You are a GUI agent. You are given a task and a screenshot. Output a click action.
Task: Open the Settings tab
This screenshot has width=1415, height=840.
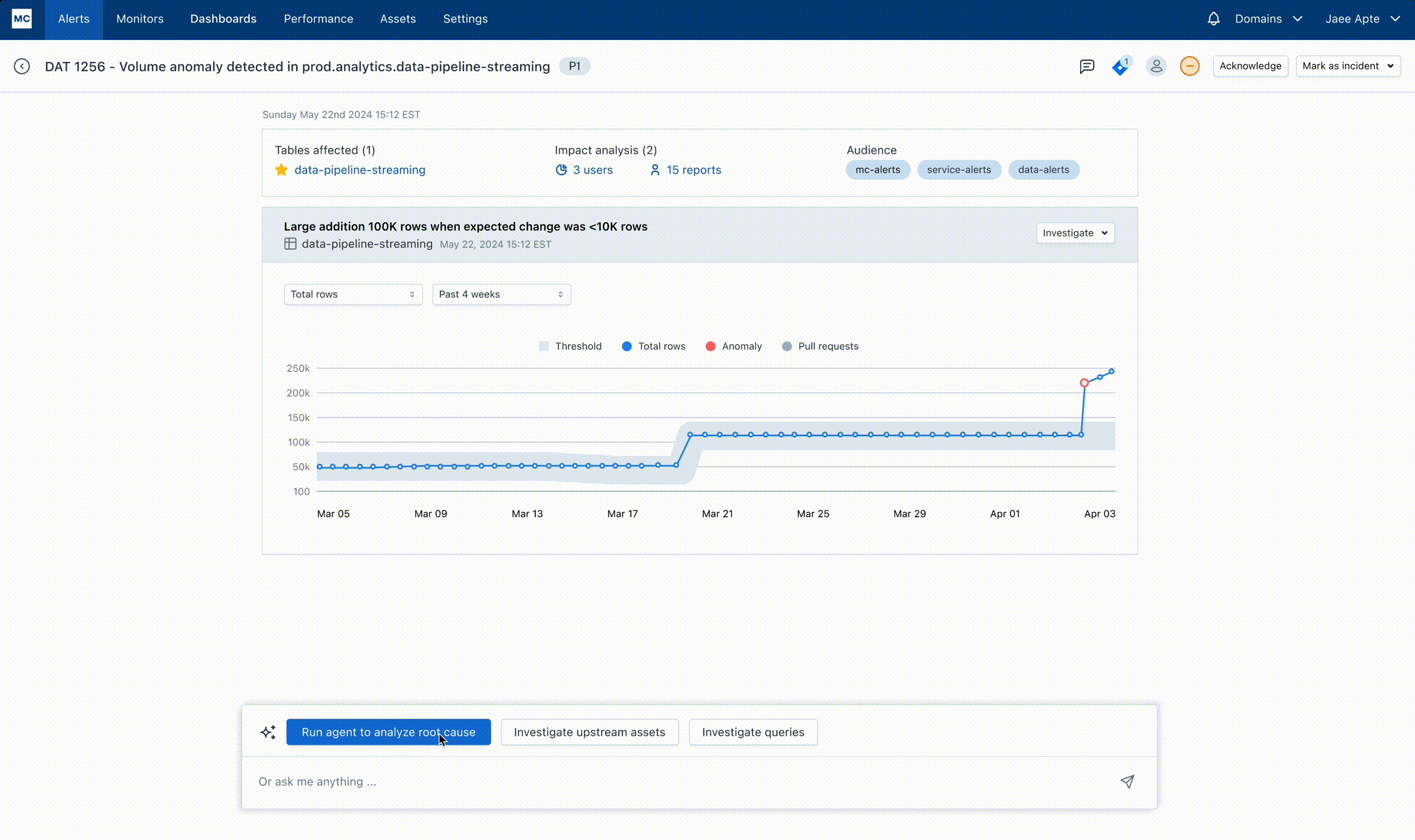pyautogui.click(x=465, y=19)
